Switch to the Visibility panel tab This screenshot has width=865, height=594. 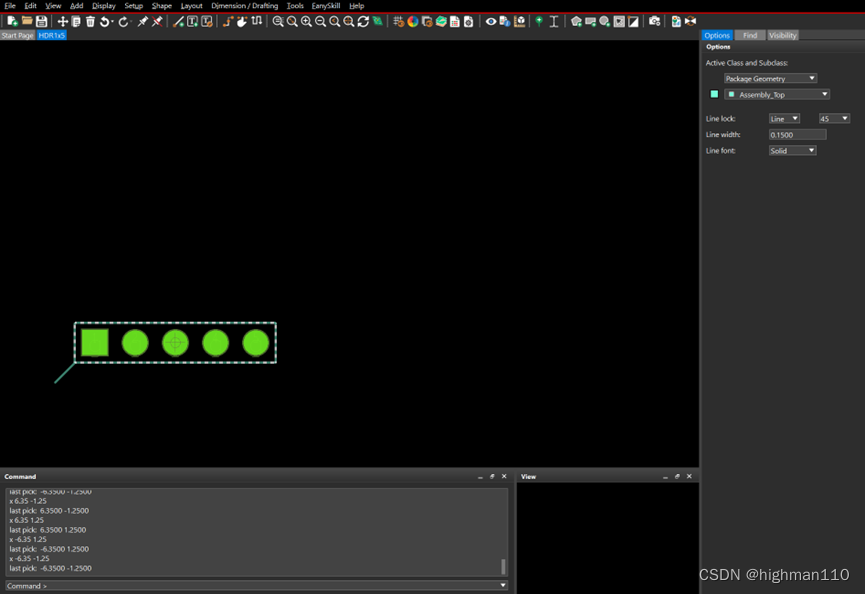[782, 35]
